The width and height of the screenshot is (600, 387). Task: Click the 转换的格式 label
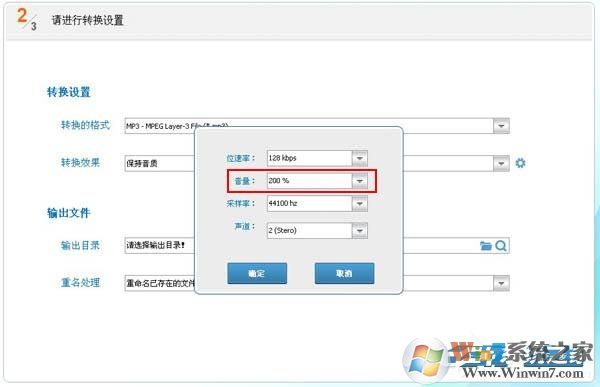pyautogui.click(x=85, y=125)
